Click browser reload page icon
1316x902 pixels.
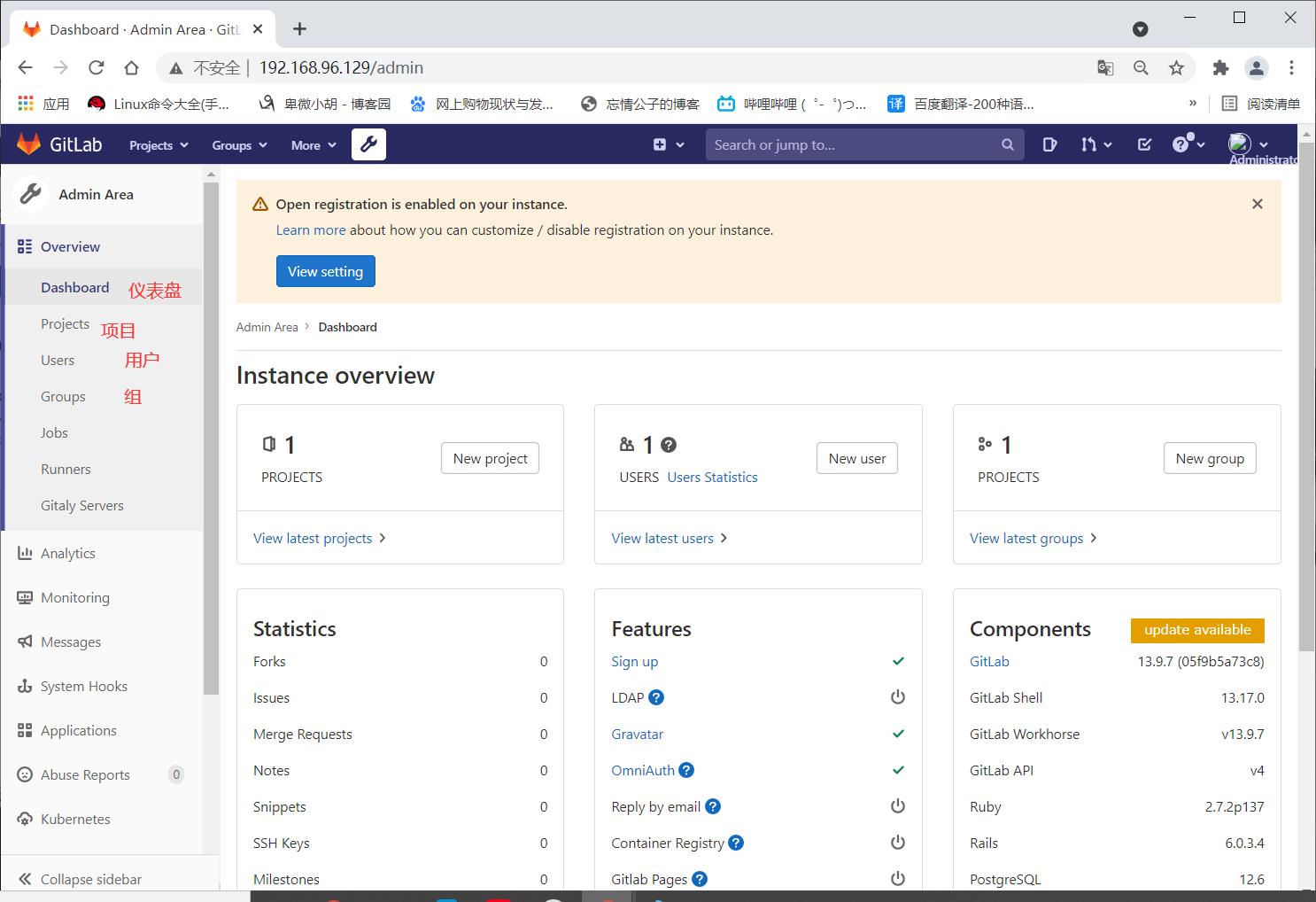96,67
